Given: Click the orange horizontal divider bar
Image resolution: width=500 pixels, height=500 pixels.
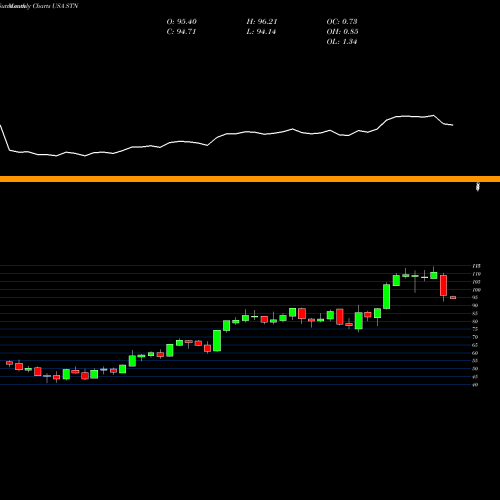Looking at the screenshot, I should 250,179.
